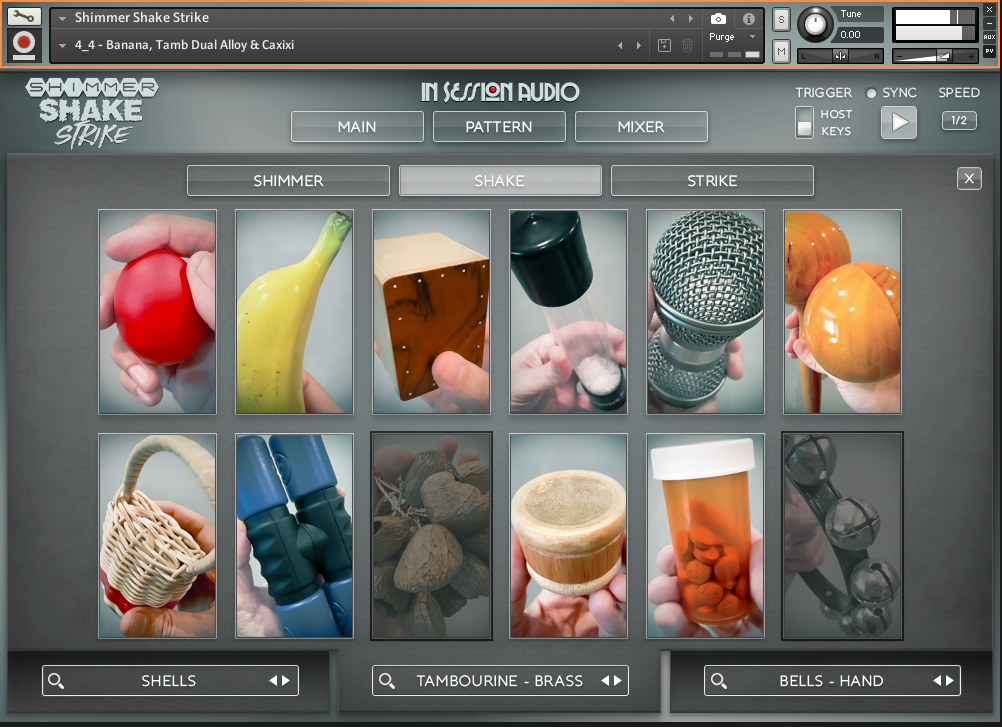The height and width of the screenshot is (727, 1002).
Task: Choose the orange pill bottle thumbnail
Action: (705, 536)
